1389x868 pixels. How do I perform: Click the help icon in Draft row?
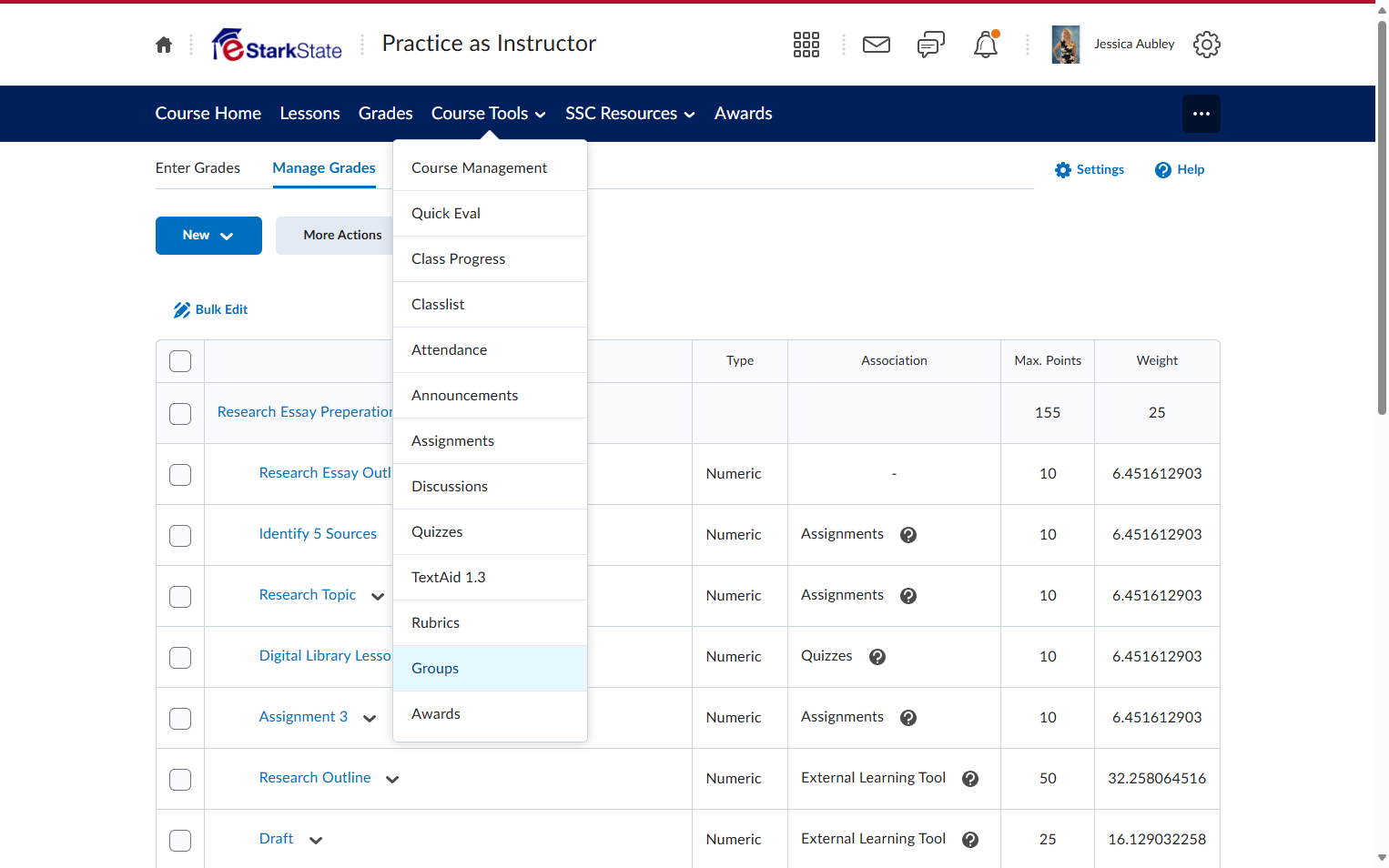(x=970, y=840)
